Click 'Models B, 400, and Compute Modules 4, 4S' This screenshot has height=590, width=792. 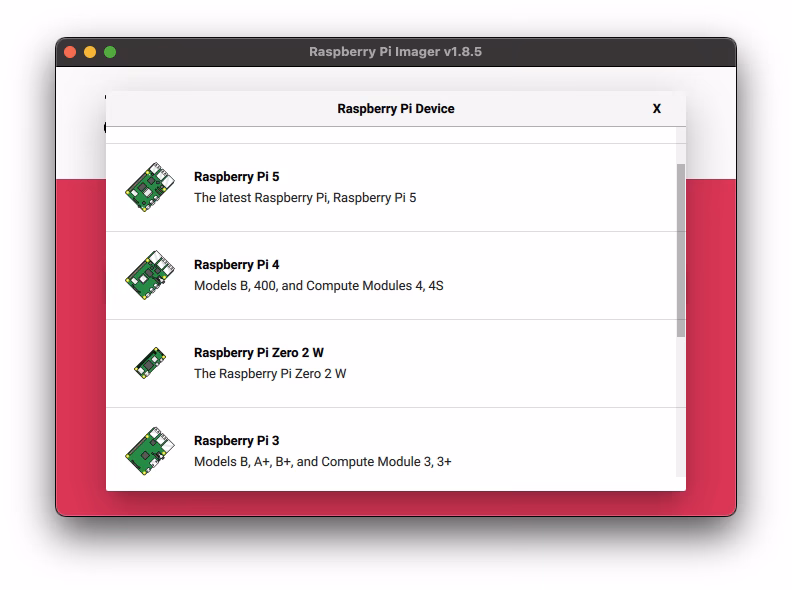319,285
